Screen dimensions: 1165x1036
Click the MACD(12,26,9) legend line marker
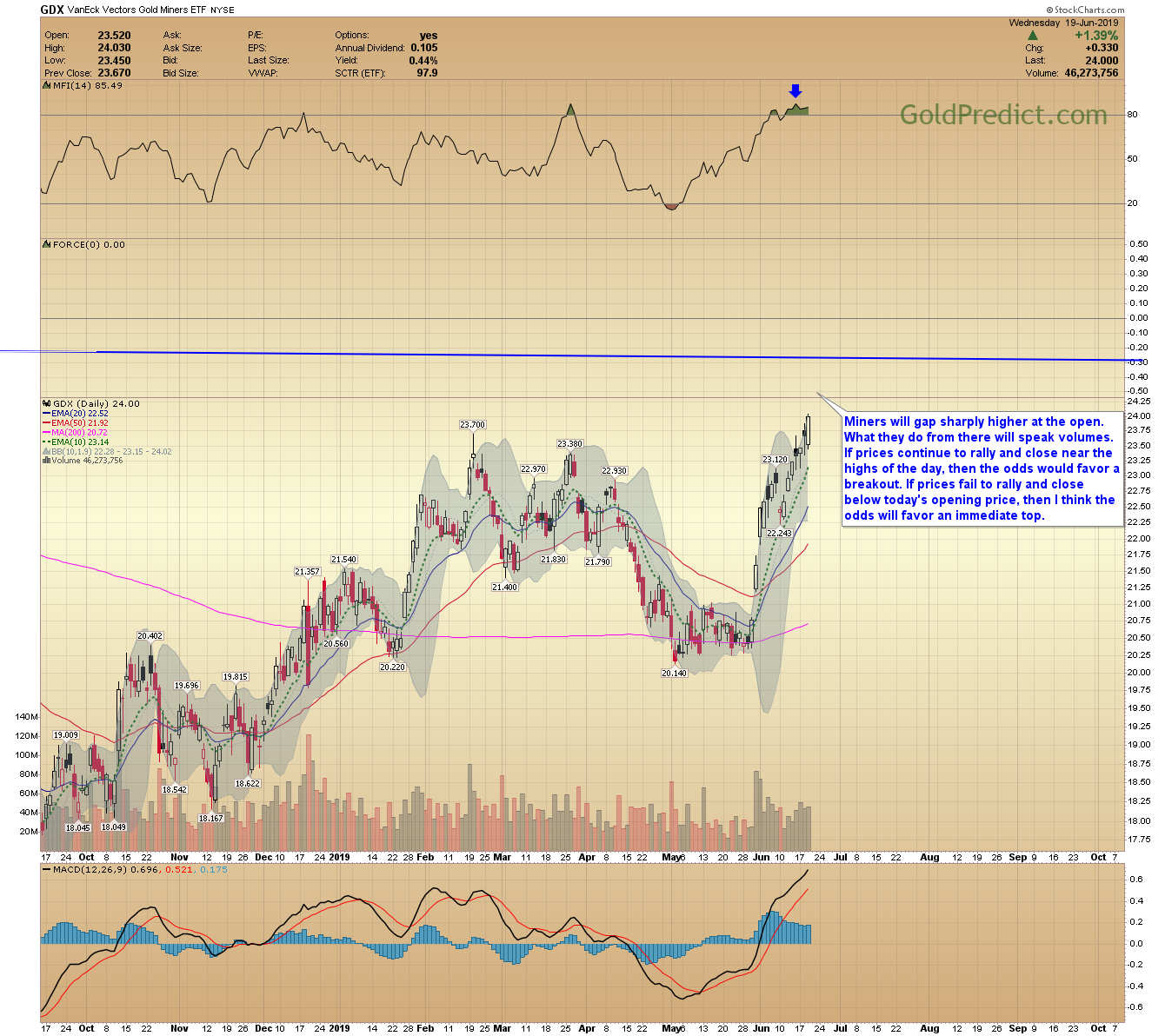(x=47, y=869)
